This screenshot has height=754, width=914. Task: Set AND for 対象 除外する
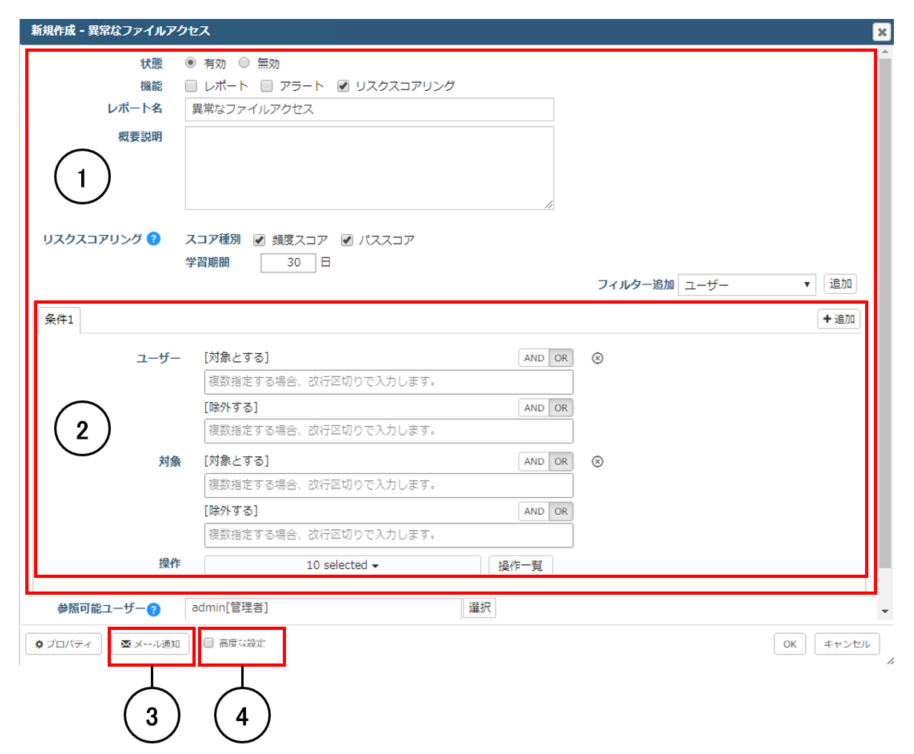pos(534,511)
